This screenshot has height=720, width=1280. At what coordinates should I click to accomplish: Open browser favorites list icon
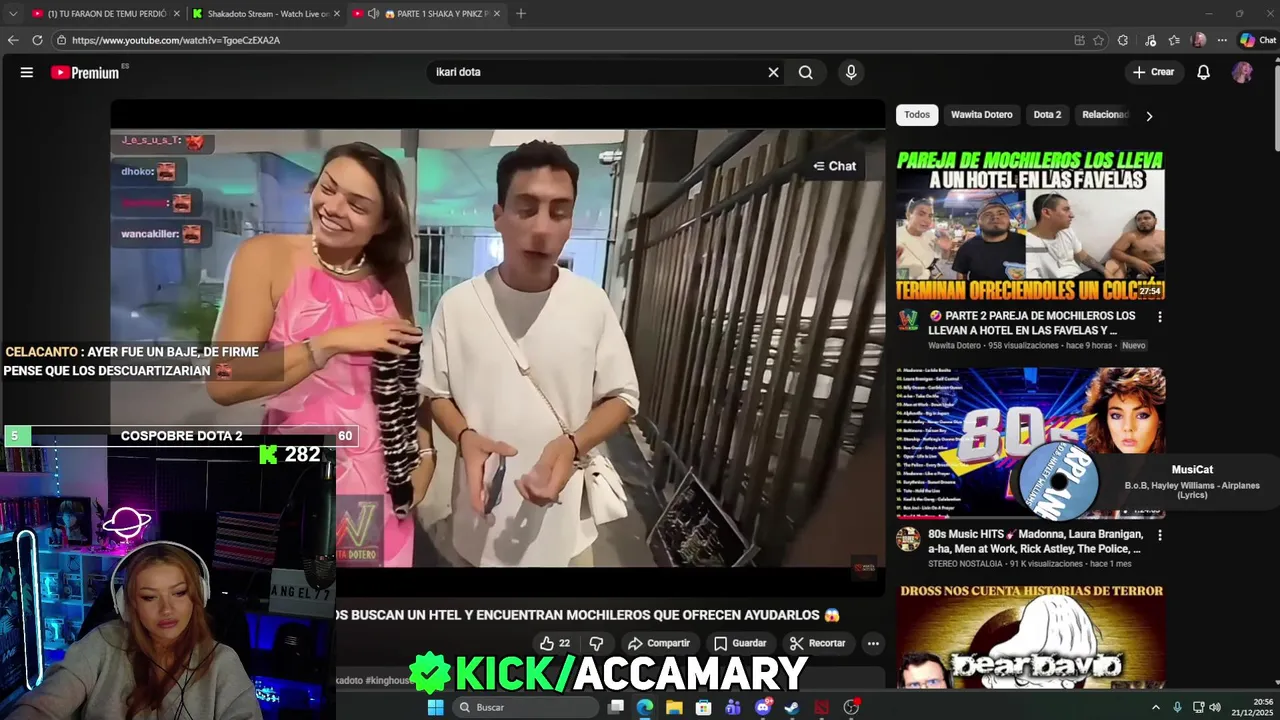pos(1174,40)
